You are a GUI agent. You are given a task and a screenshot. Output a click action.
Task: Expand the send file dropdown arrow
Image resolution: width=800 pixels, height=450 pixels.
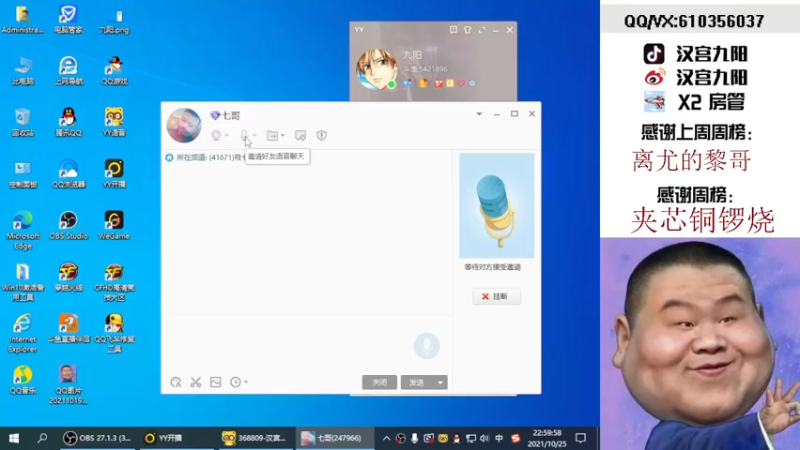[283, 135]
